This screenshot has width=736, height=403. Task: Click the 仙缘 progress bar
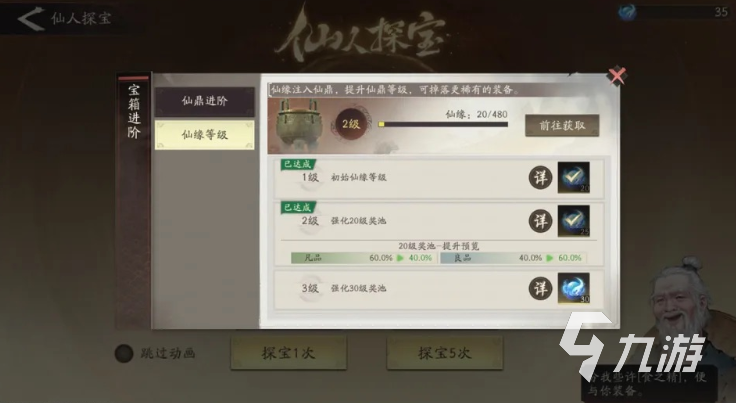(x=443, y=124)
